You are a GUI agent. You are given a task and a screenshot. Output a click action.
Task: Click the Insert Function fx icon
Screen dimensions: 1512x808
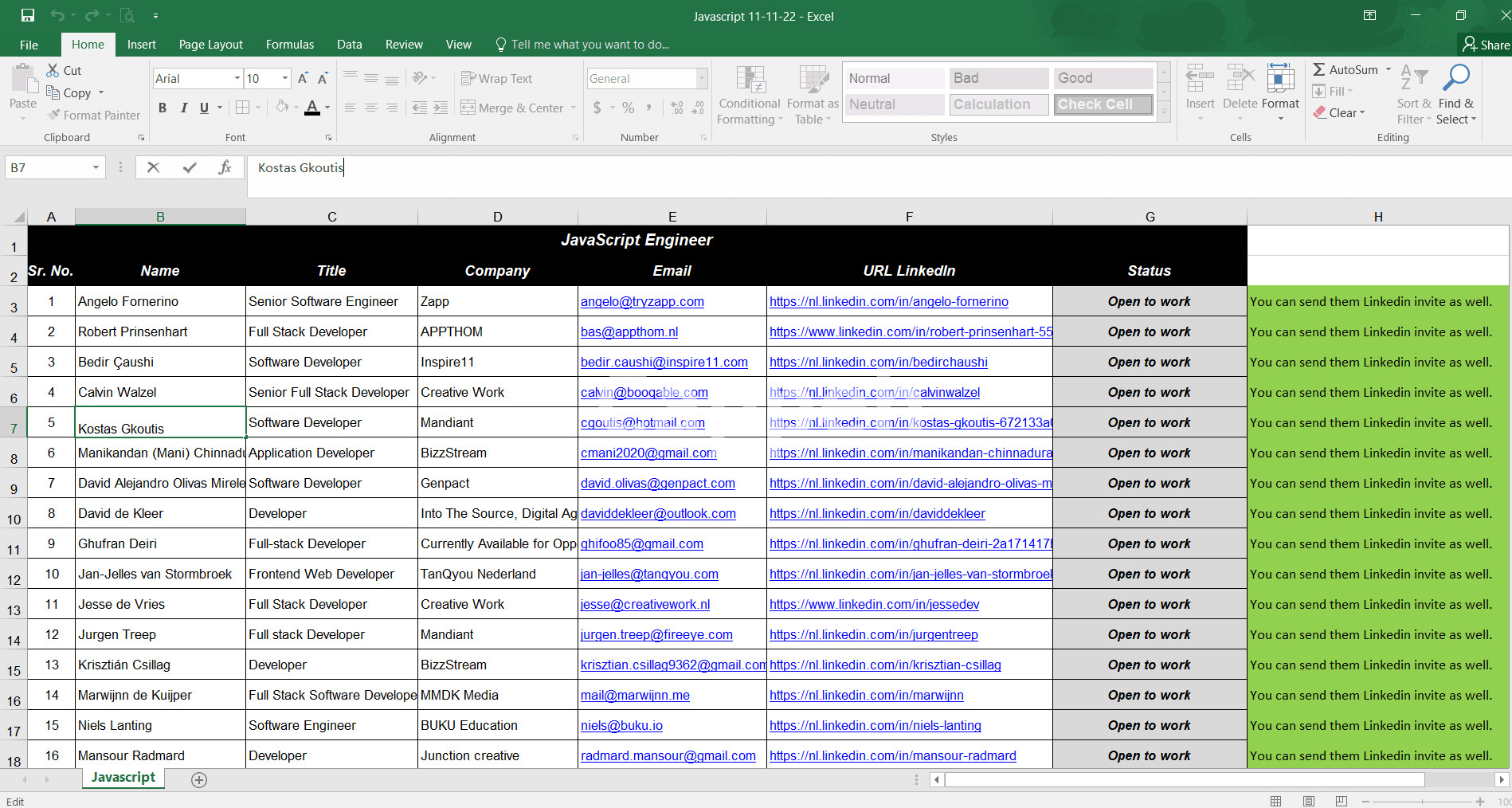(x=225, y=167)
